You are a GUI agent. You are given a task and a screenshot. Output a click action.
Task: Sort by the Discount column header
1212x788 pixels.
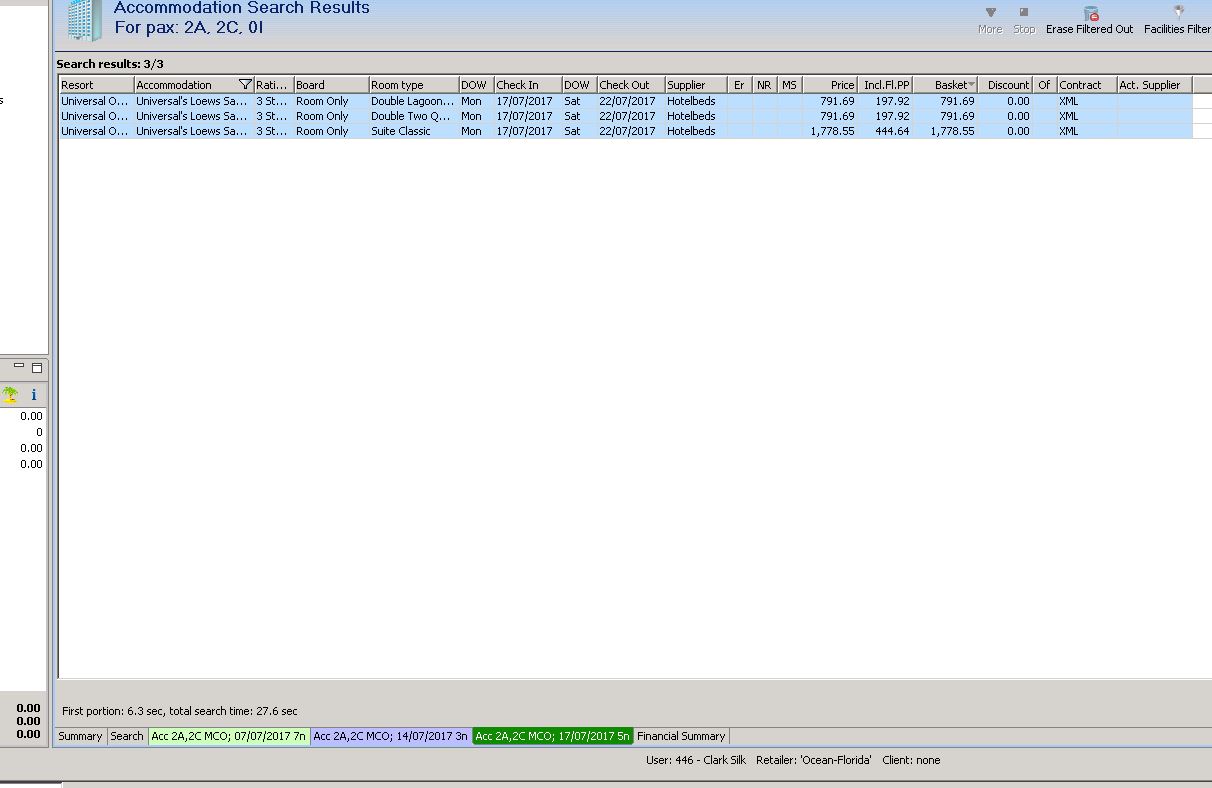click(x=1005, y=85)
